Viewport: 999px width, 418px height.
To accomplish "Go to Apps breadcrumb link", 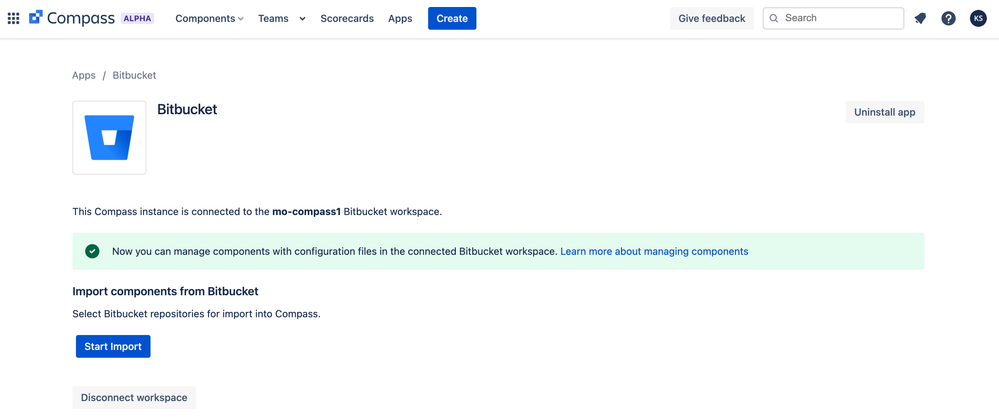I will [x=84, y=75].
